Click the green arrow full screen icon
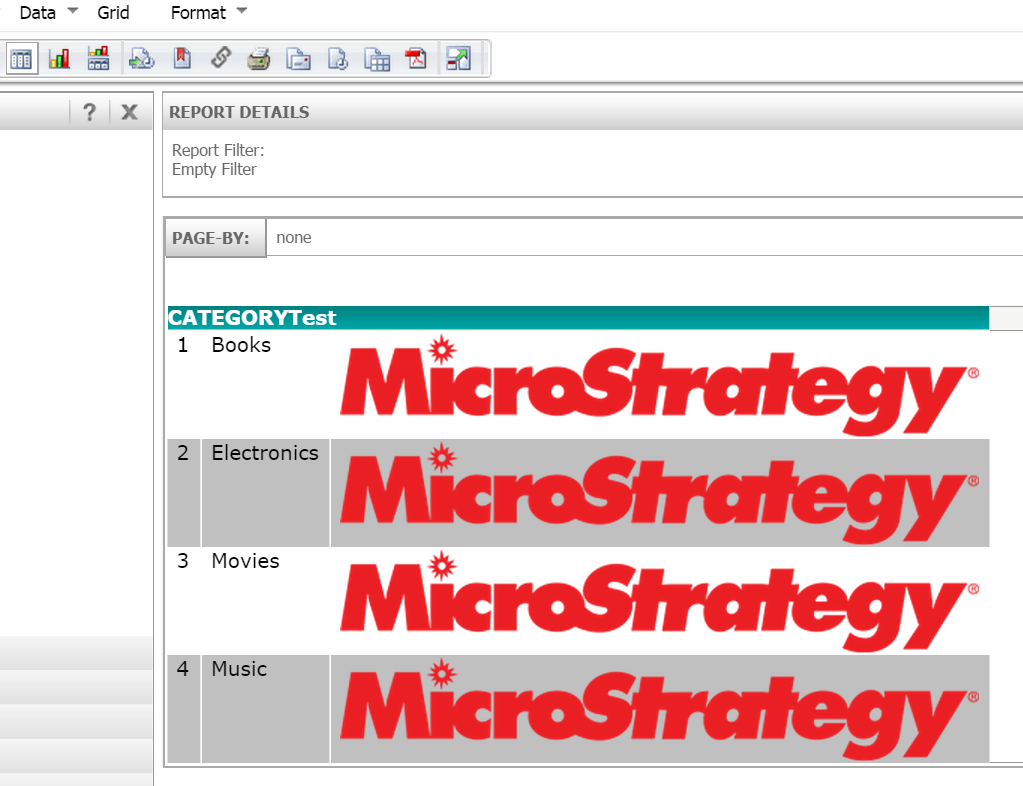The height and width of the screenshot is (786, 1023). point(458,59)
